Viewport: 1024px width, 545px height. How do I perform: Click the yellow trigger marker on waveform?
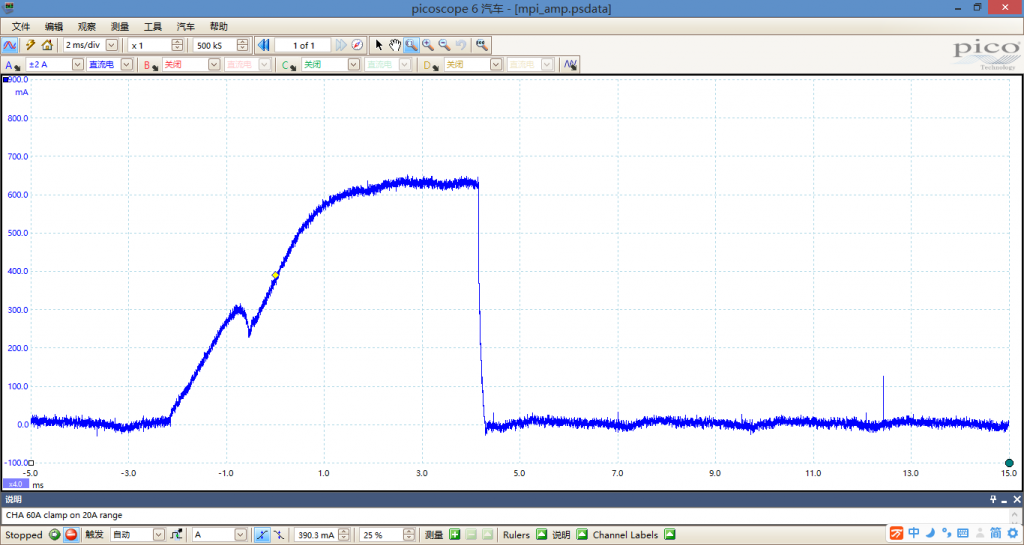[x=275, y=275]
